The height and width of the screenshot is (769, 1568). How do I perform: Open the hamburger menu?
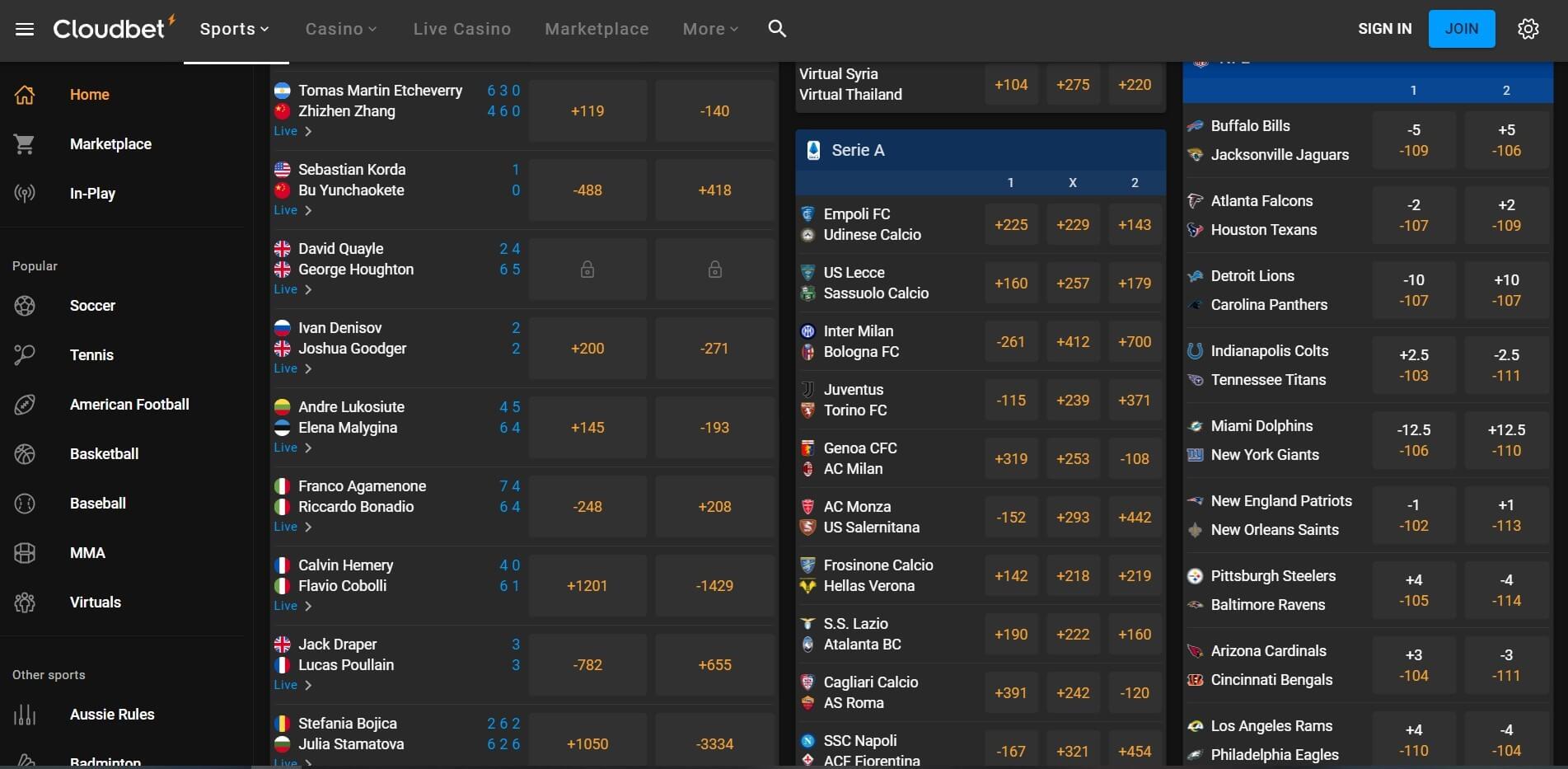tap(25, 29)
